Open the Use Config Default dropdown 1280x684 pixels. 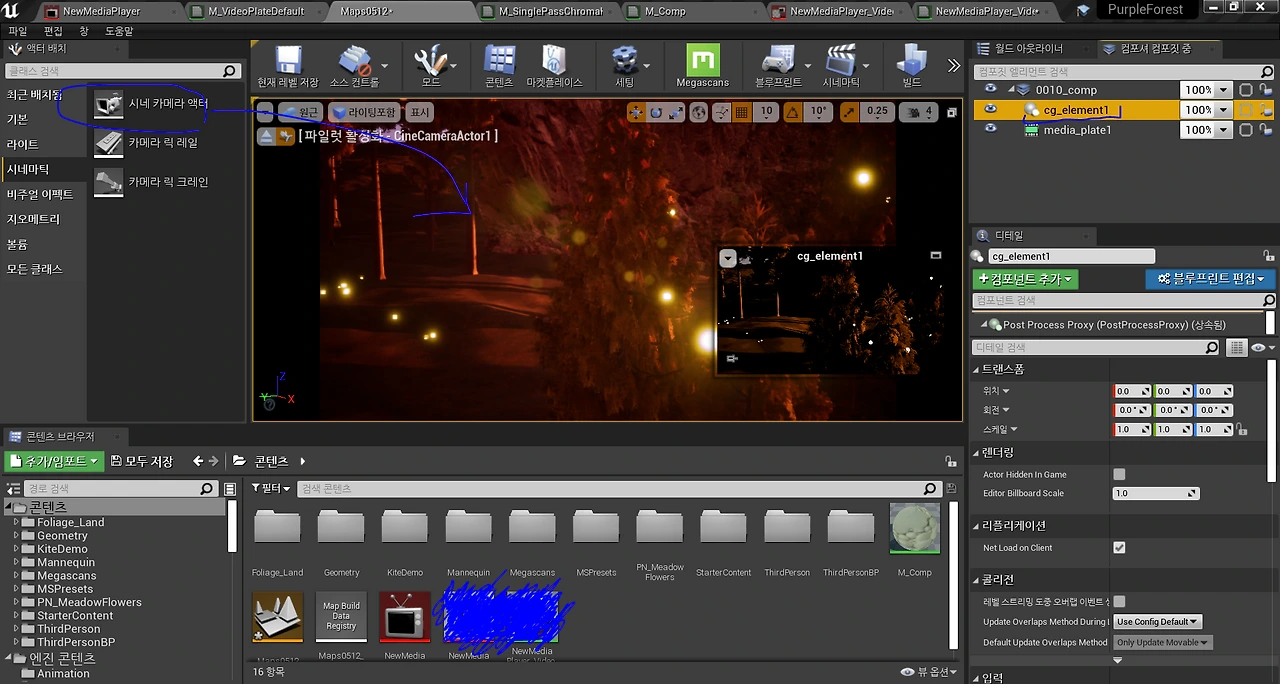1158,622
